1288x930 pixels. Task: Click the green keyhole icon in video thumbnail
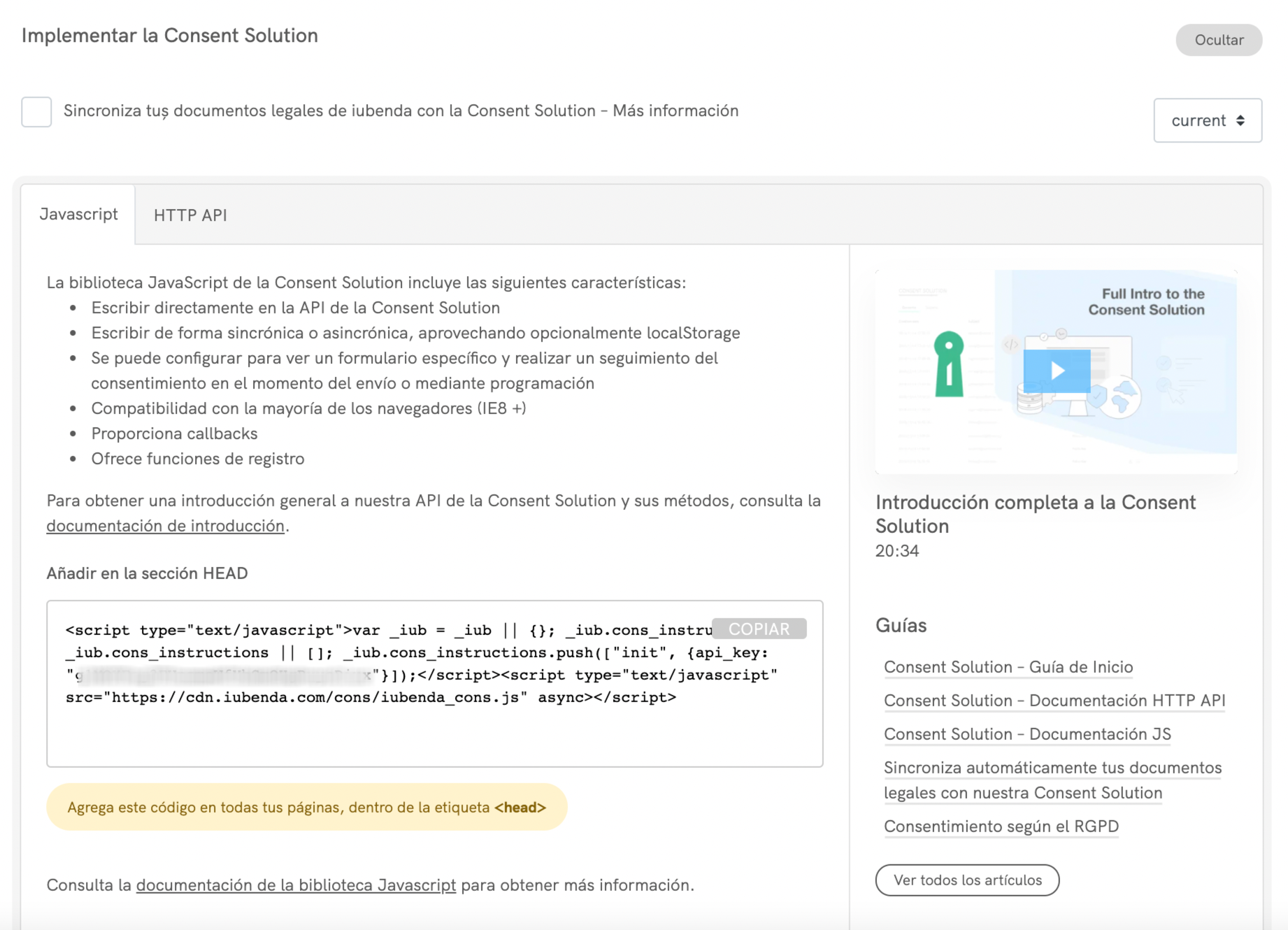(949, 364)
